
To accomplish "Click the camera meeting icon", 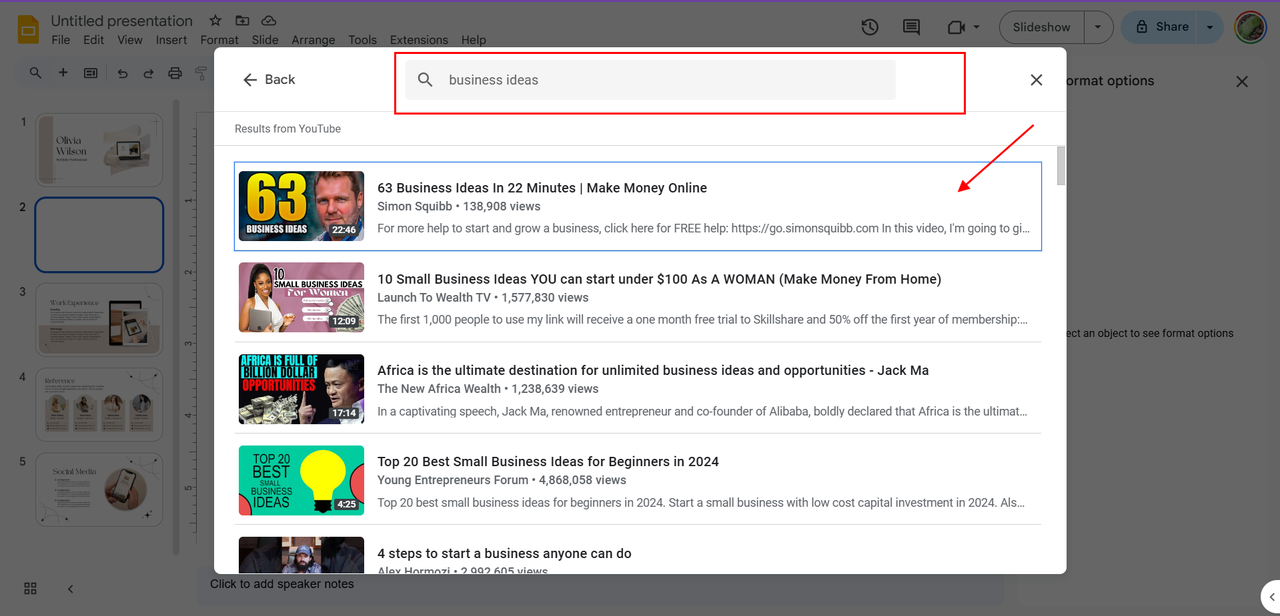I will (957, 27).
